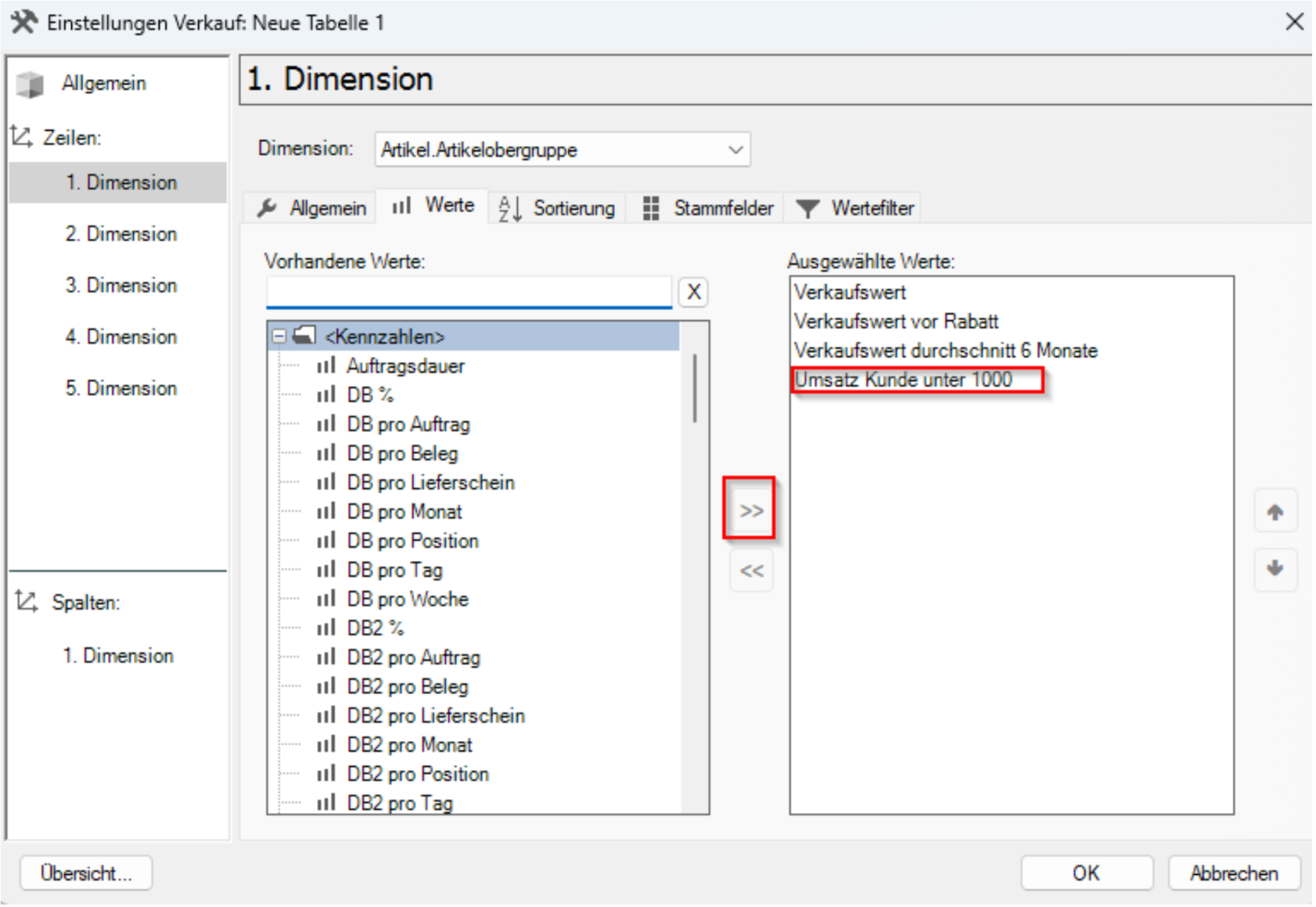Clear the search field with X button
This screenshot has width=1316, height=907.
pyautogui.click(x=694, y=292)
